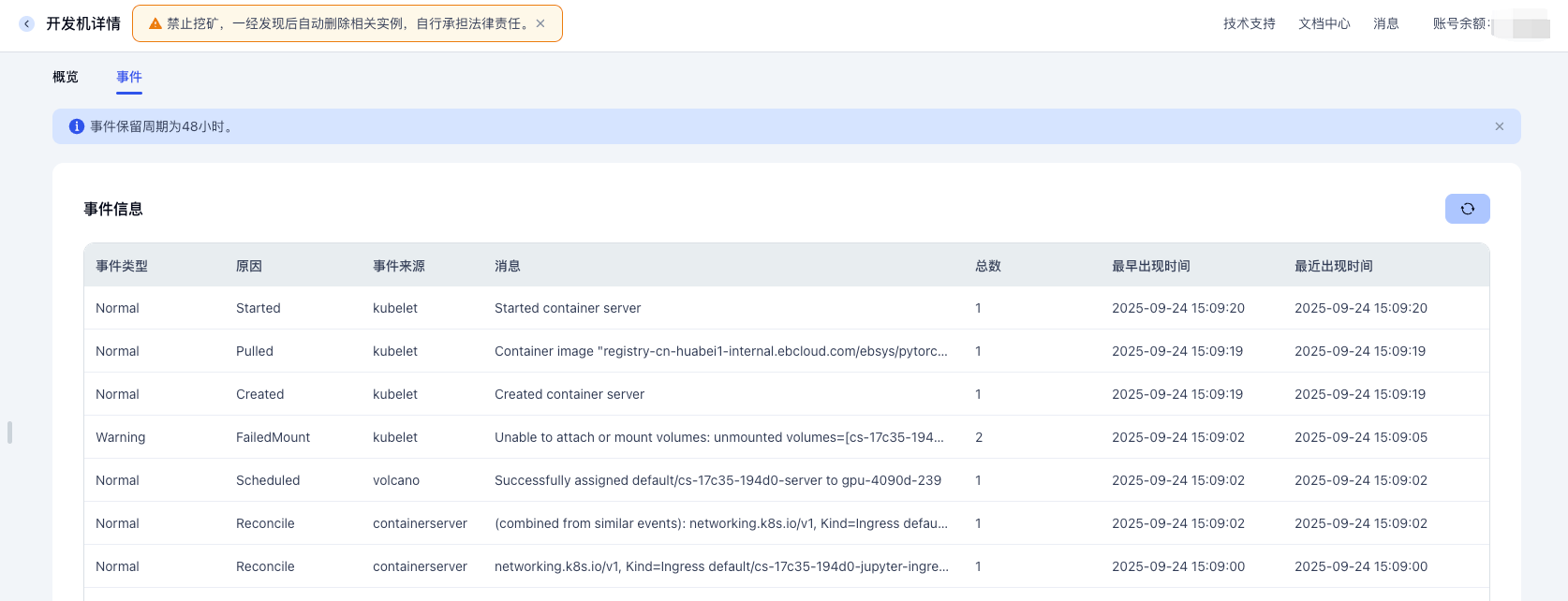Screen dimensions: 1568x601
Task: Click the 最近出现时间 column header
Action: (x=1333, y=266)
